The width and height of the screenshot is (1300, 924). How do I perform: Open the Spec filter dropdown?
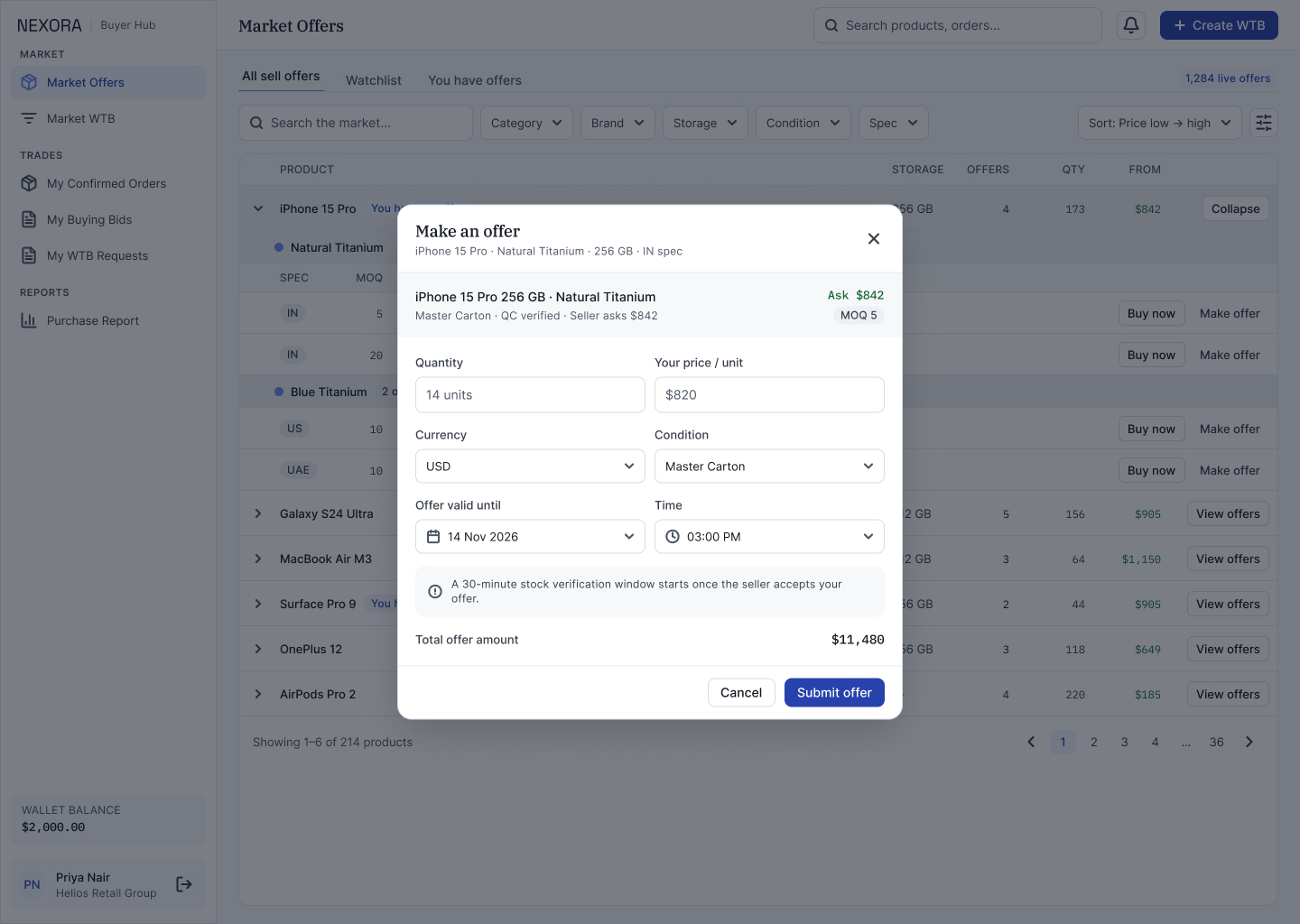point(894,123)
